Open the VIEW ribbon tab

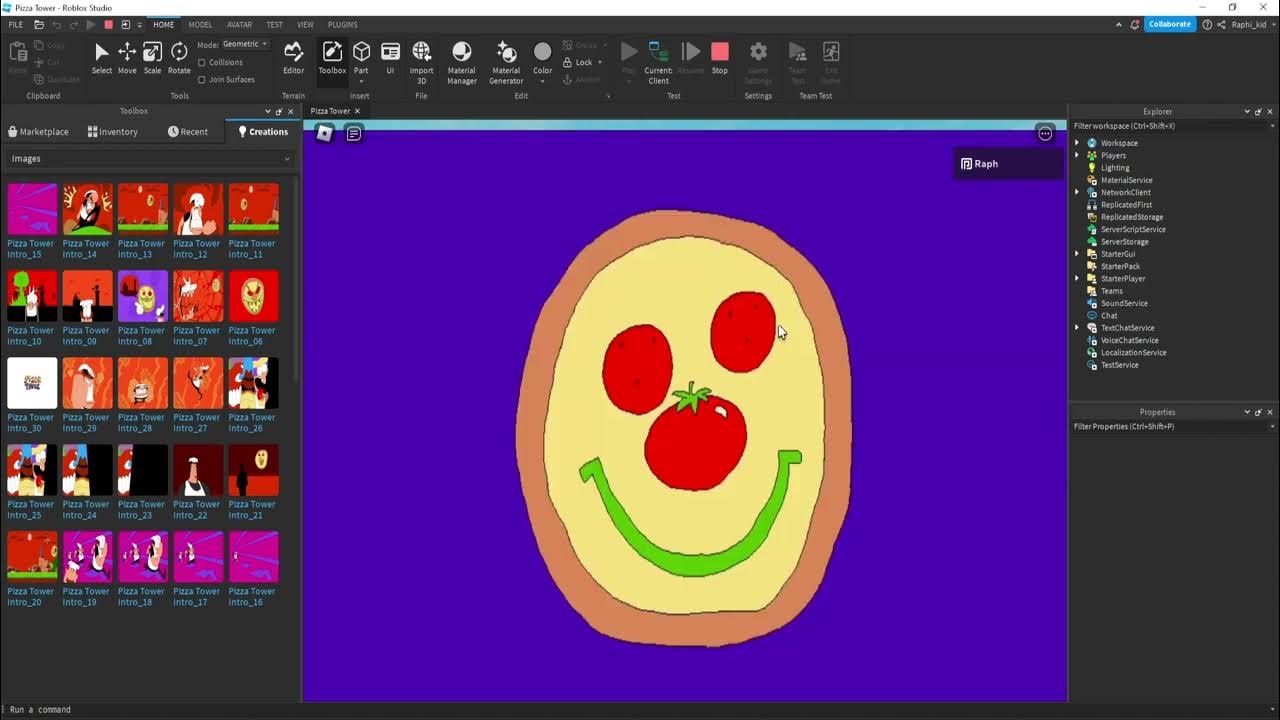(305, 24)
